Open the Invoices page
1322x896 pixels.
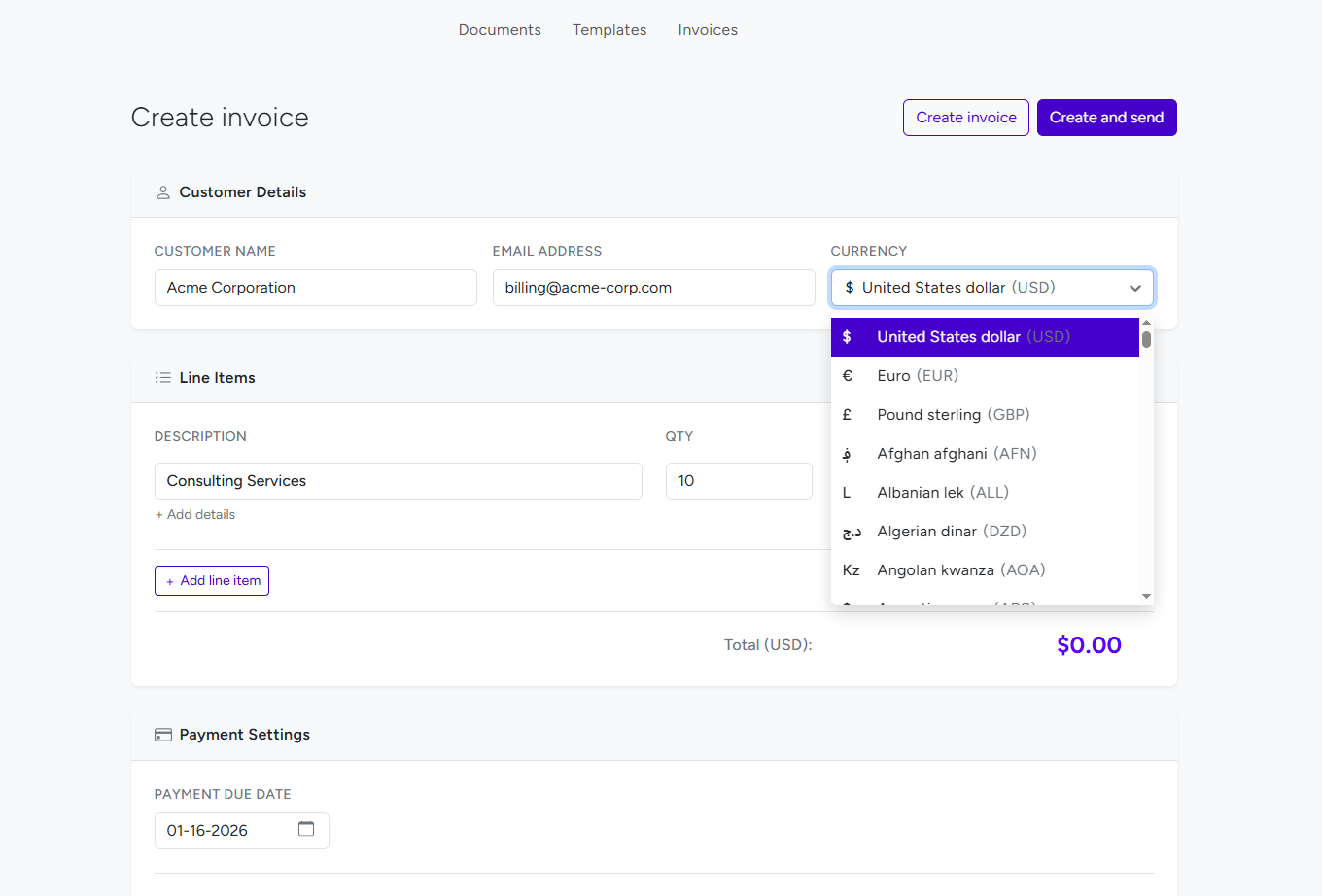(x=707, y=29)
